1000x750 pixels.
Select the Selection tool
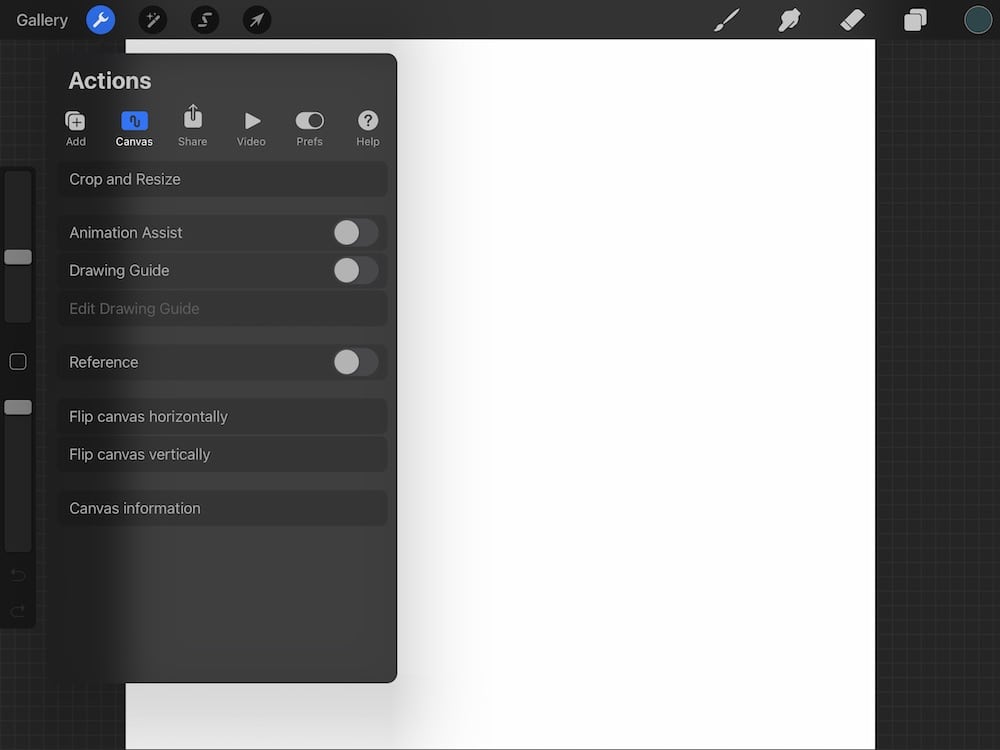pos(204,19)
